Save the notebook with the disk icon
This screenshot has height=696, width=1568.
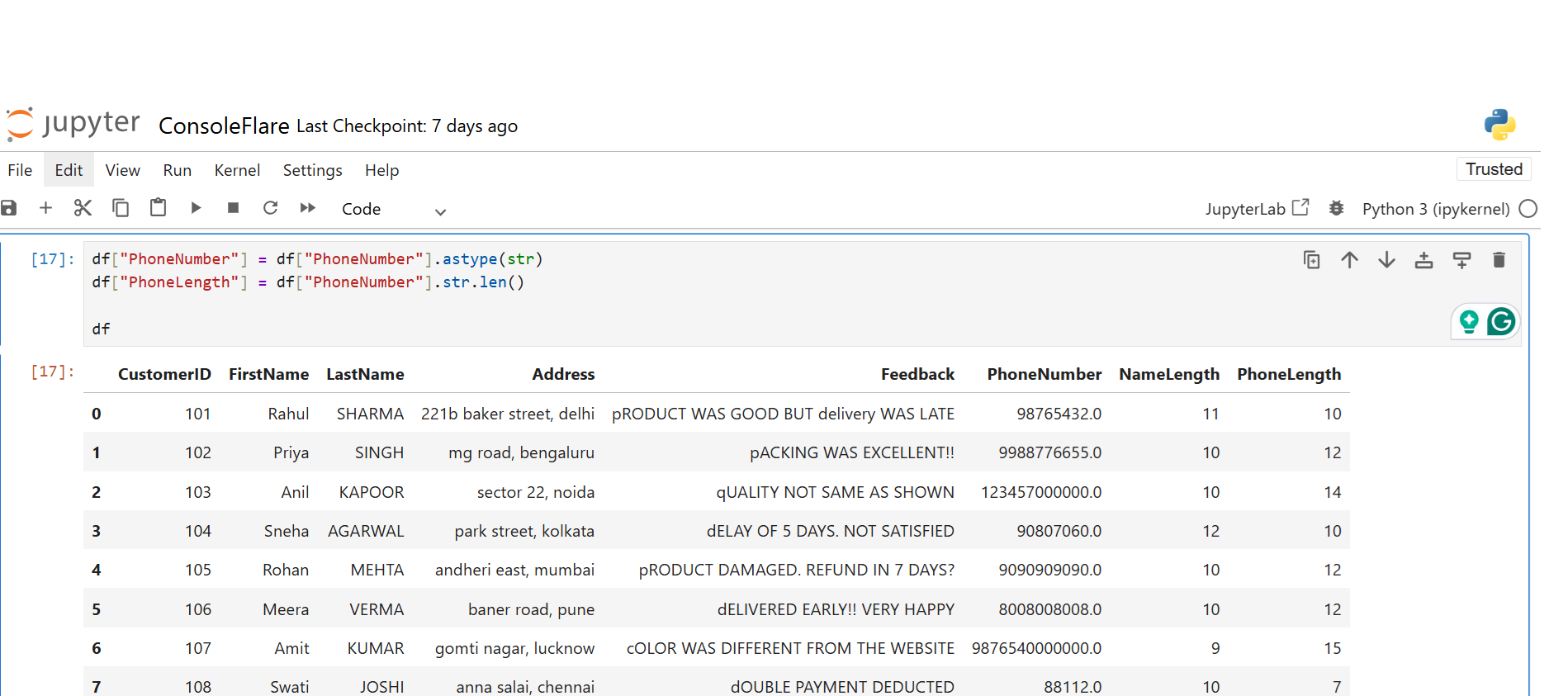point(9,208)
